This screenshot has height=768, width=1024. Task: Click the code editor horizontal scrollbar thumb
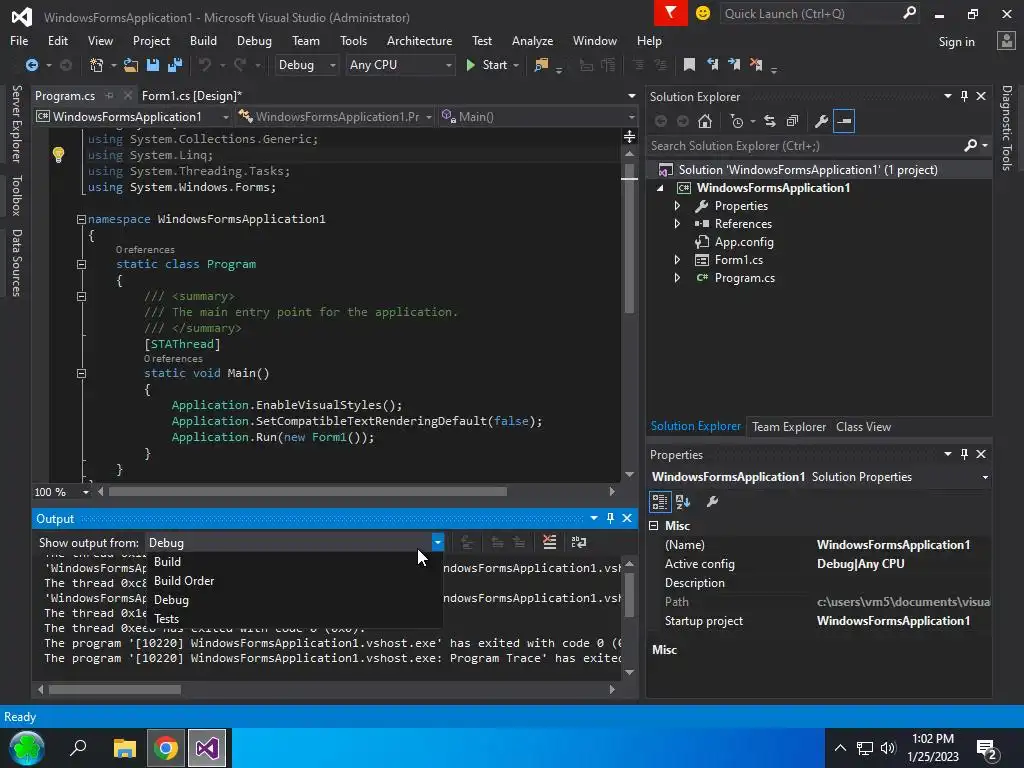click(x=308, y=492)
